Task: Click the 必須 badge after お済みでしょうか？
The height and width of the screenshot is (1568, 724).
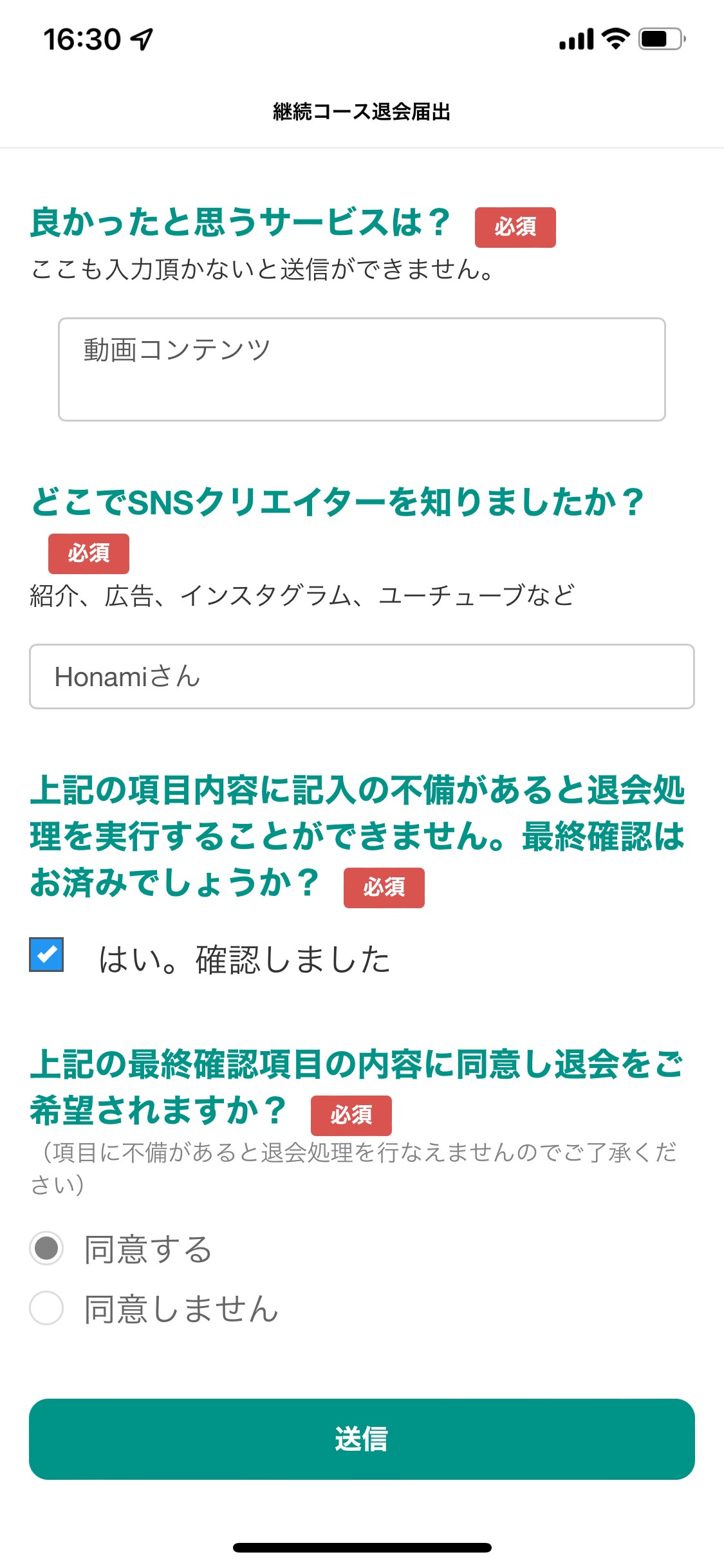Action: point(384,888)
